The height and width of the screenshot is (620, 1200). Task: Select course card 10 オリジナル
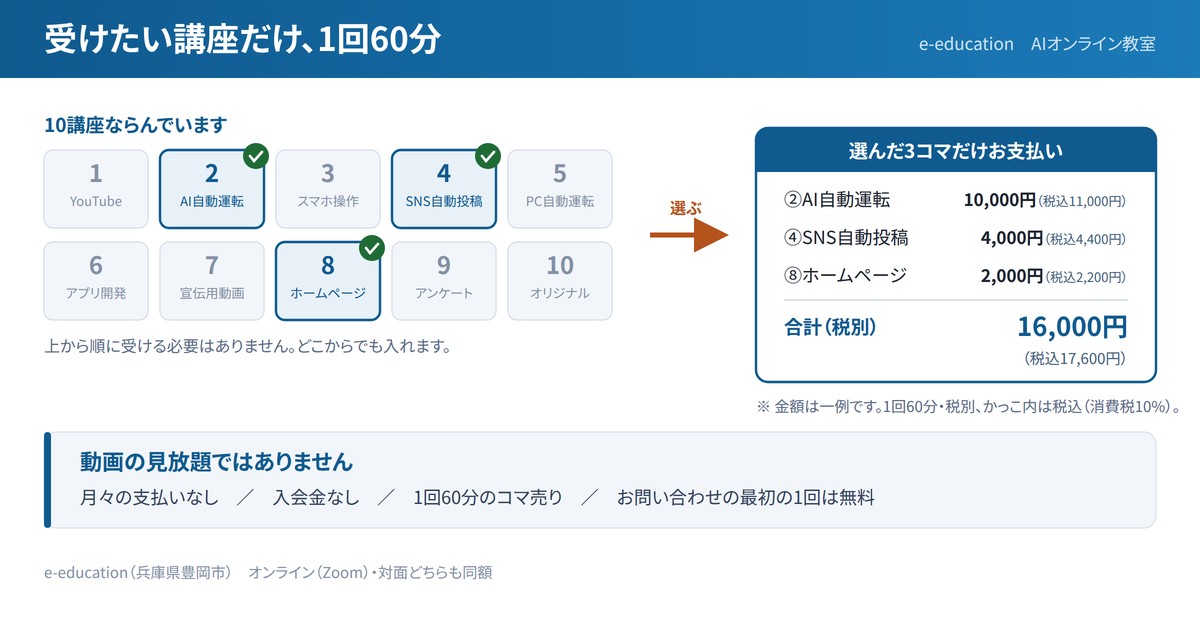[560, 281]
